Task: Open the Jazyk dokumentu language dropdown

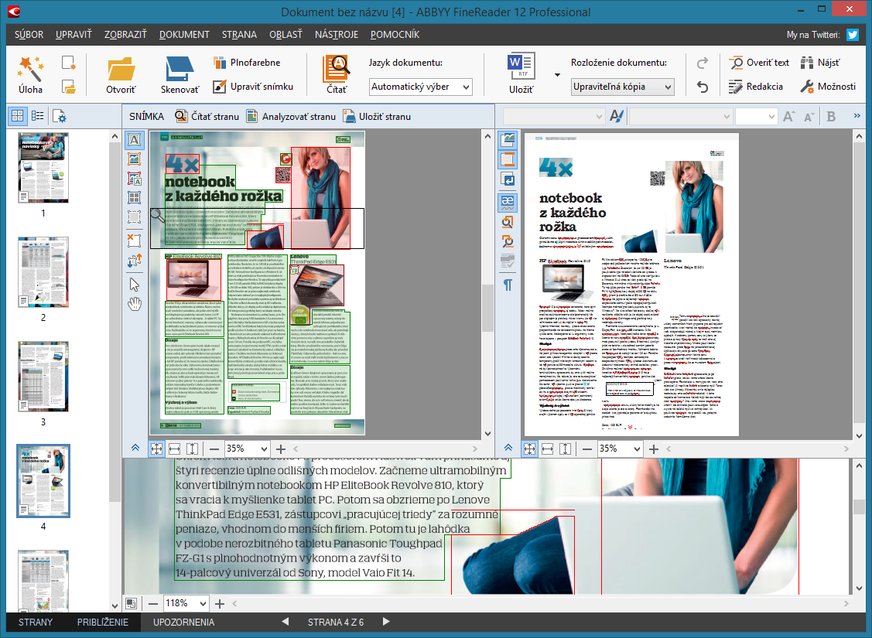Action: point(420,87)
